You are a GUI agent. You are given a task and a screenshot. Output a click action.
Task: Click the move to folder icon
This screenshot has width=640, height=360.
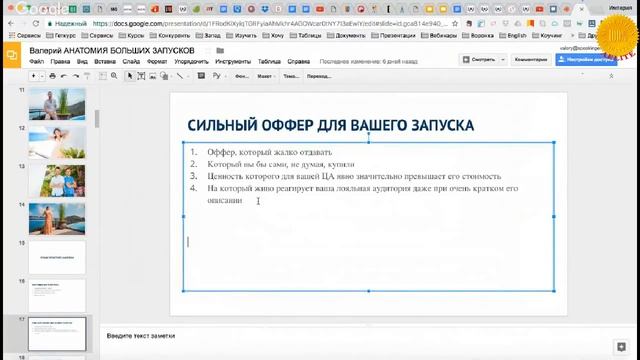[x=220, y=51]
